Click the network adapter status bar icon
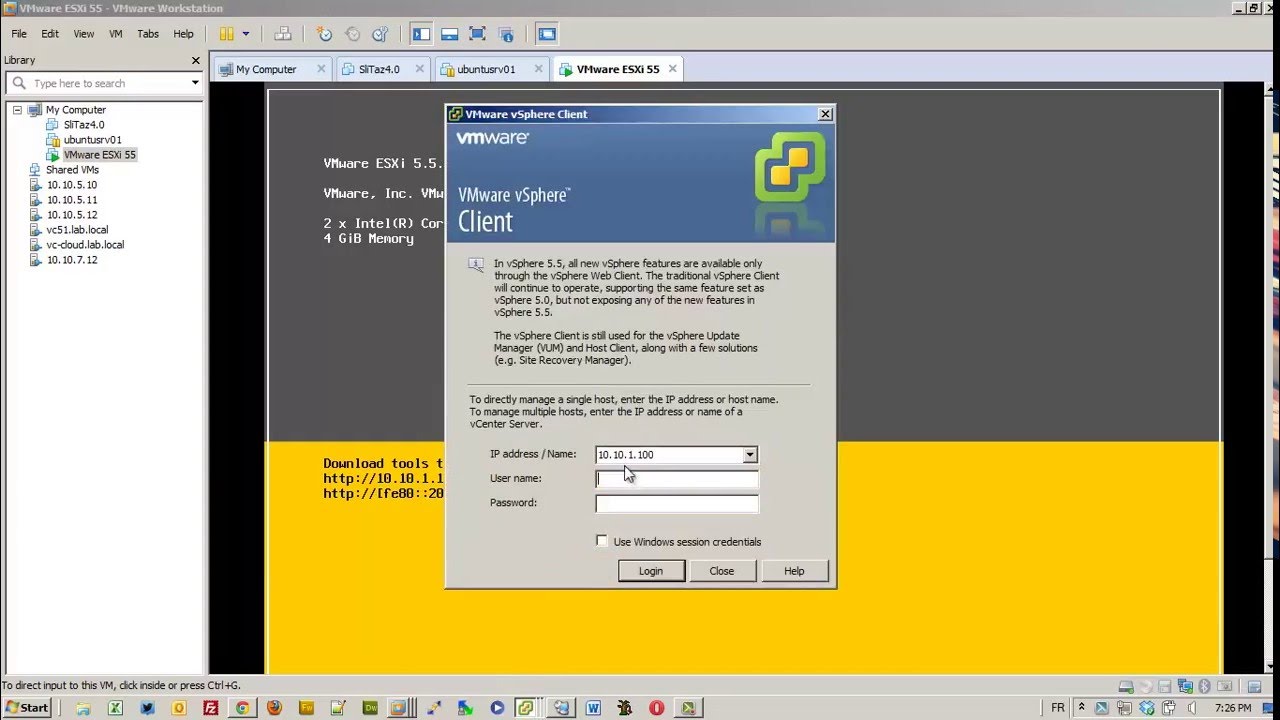 pyautogui.click(x=1185, y=686)
